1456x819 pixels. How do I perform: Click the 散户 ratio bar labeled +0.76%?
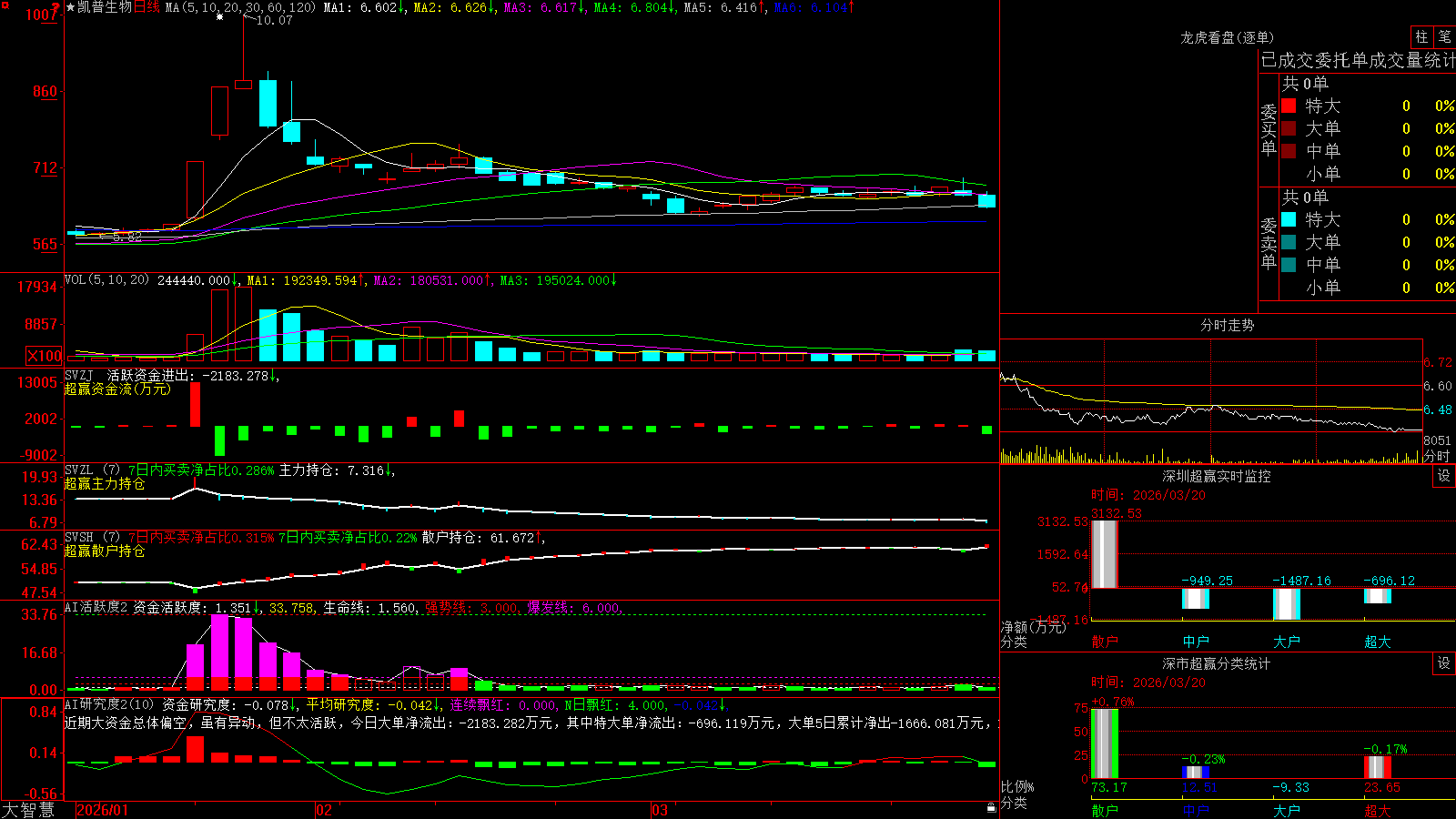1105,743
